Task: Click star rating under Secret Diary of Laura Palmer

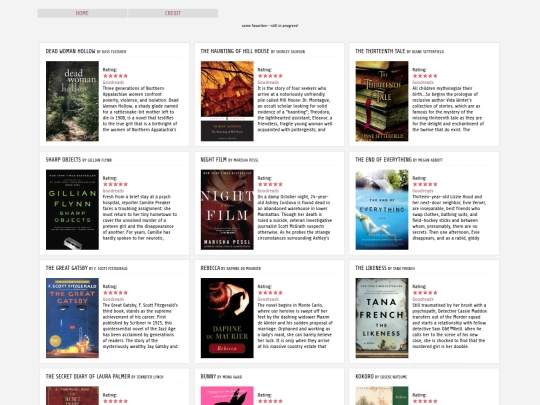Action: (115, 401)
